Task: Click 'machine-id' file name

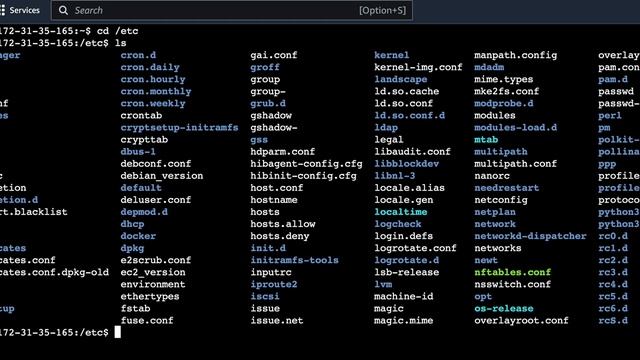Action: [x=404, y=296]
